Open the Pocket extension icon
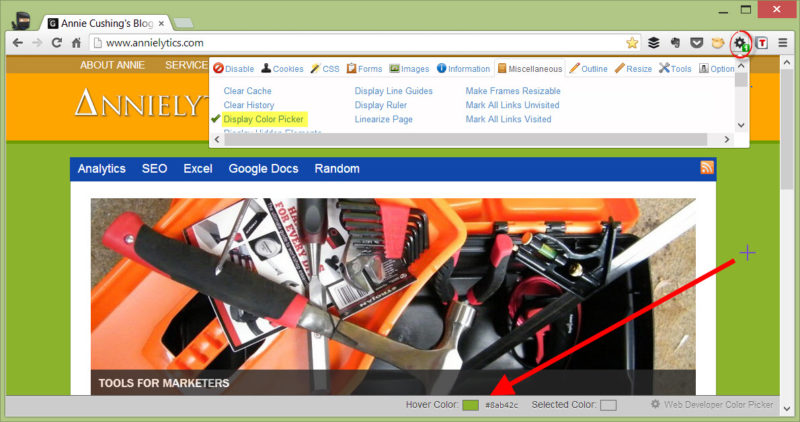Viewport: 800px width, 422px height. click(x=695, y=43)
